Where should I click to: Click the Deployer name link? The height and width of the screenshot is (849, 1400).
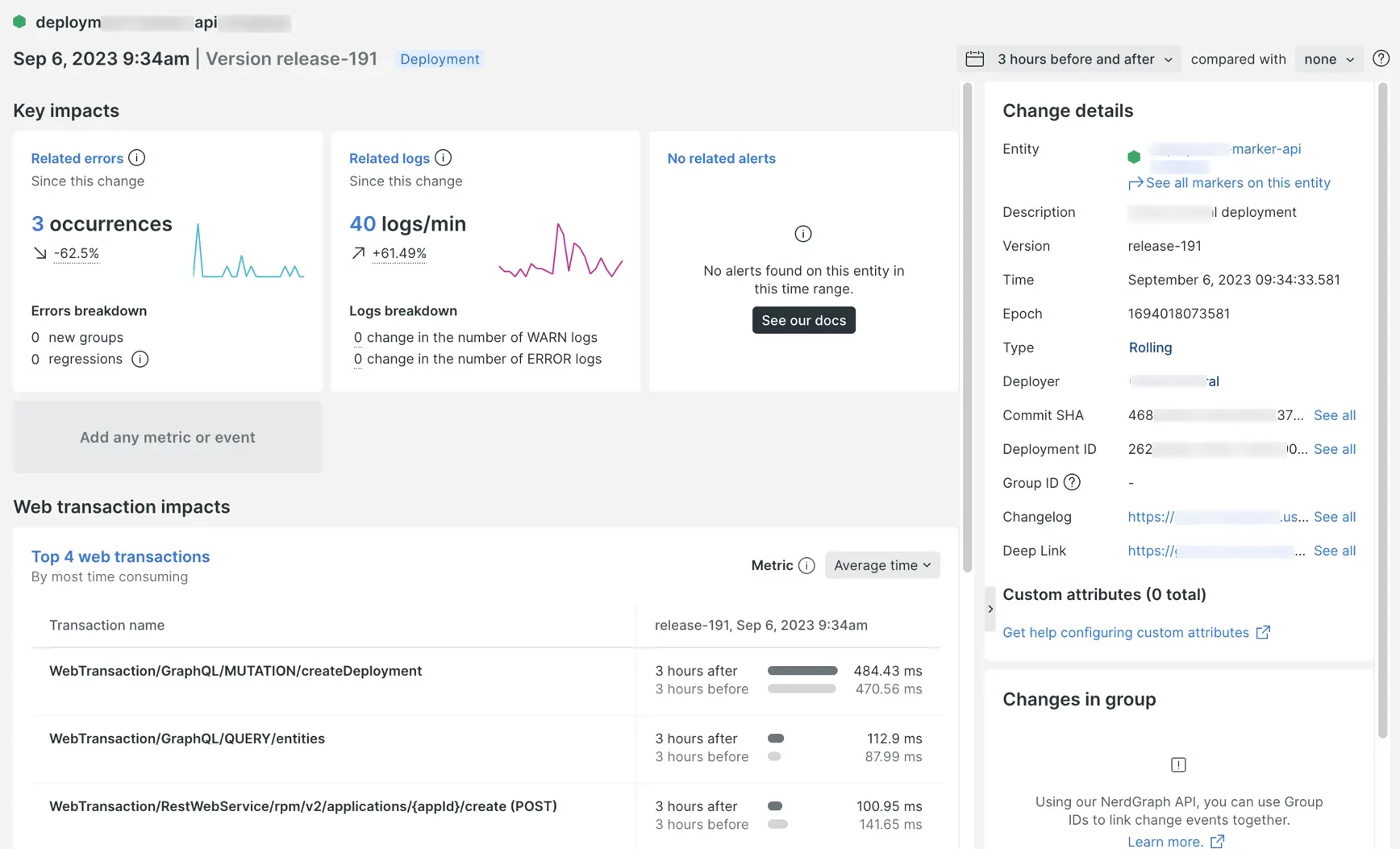tap(1174, 381)
